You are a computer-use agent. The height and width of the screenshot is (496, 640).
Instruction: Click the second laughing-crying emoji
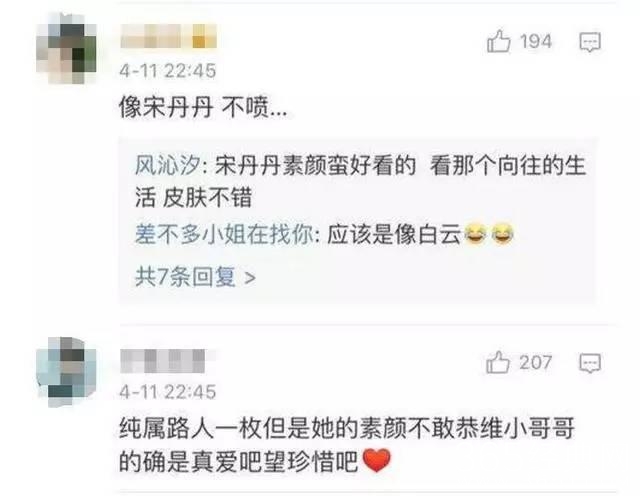(502, 234)
